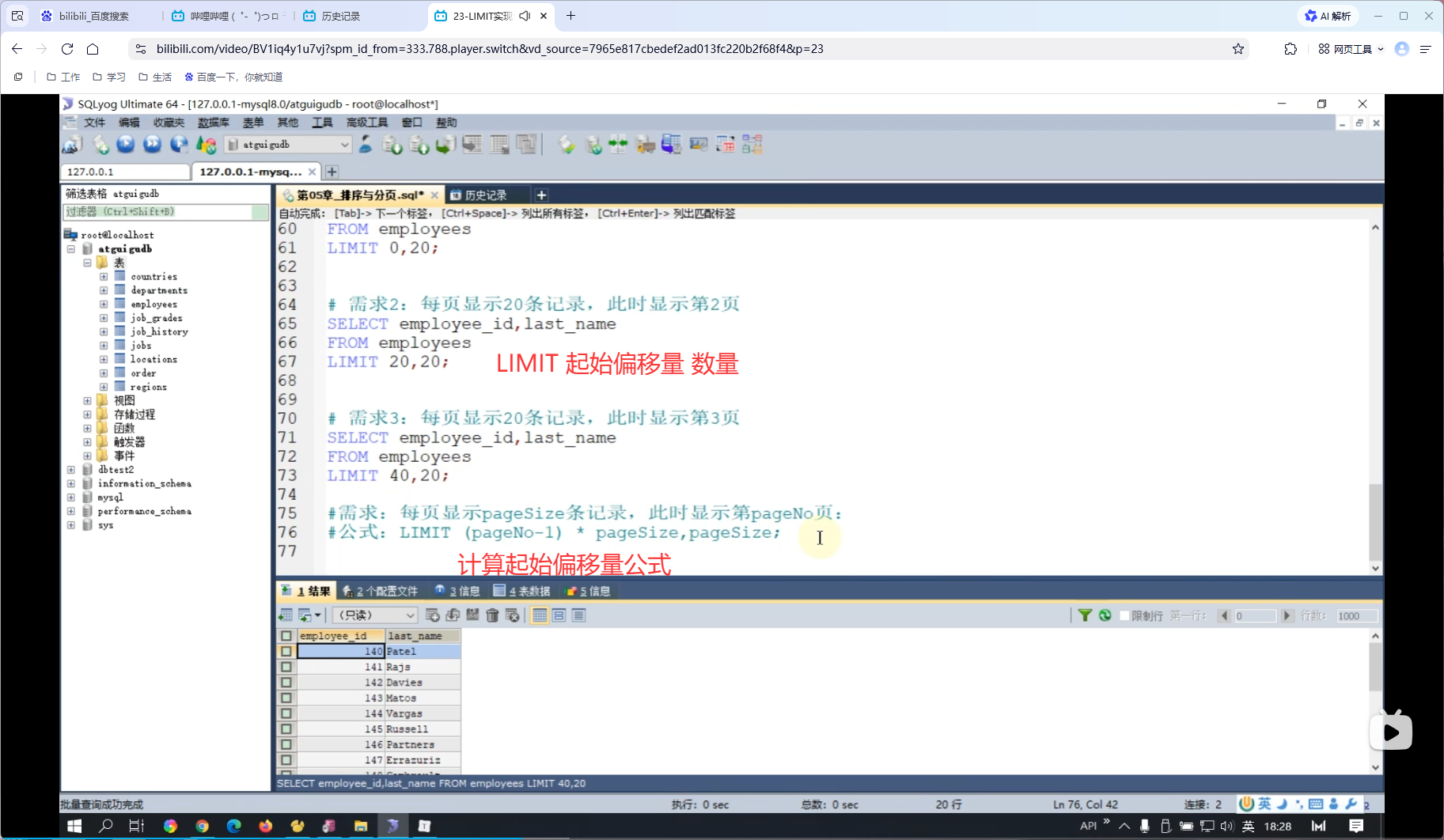The width and height of the screenshot is (1444, 840).
Task: Click the execute query play icon
Action: 126,144
